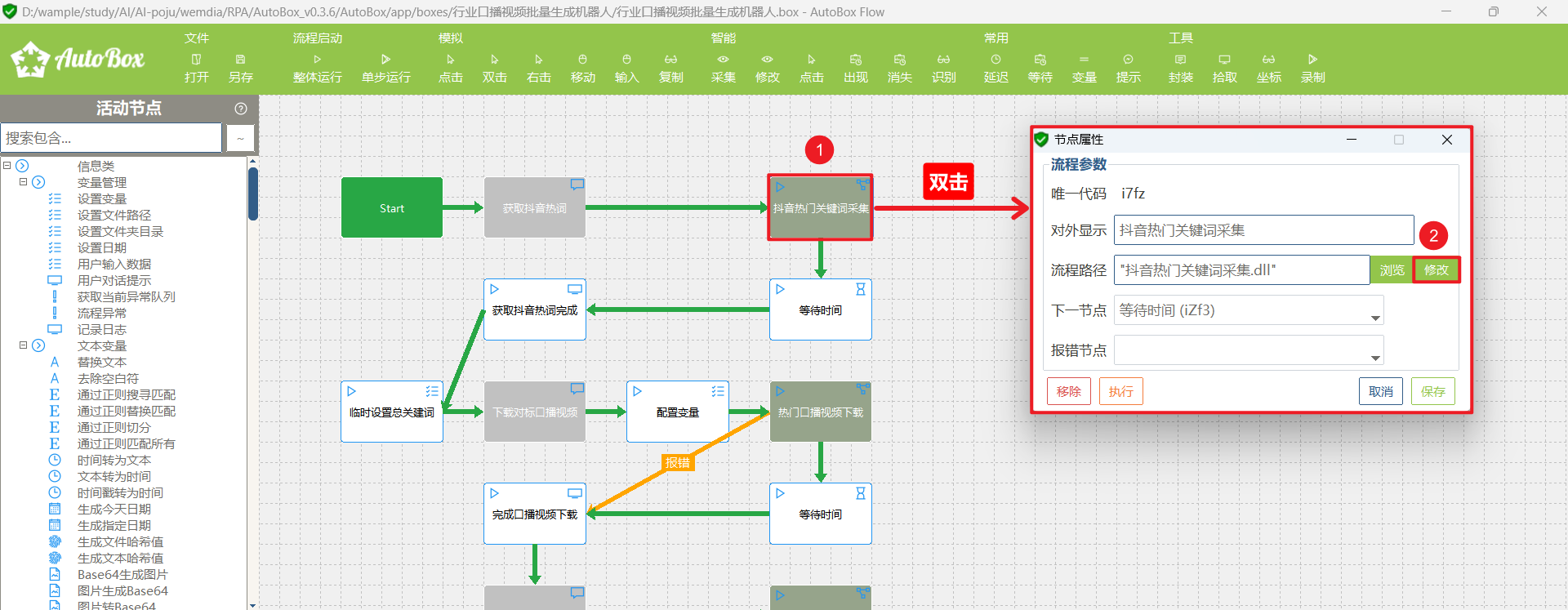Click 修改 button next to 浏览

(1436, 270)
